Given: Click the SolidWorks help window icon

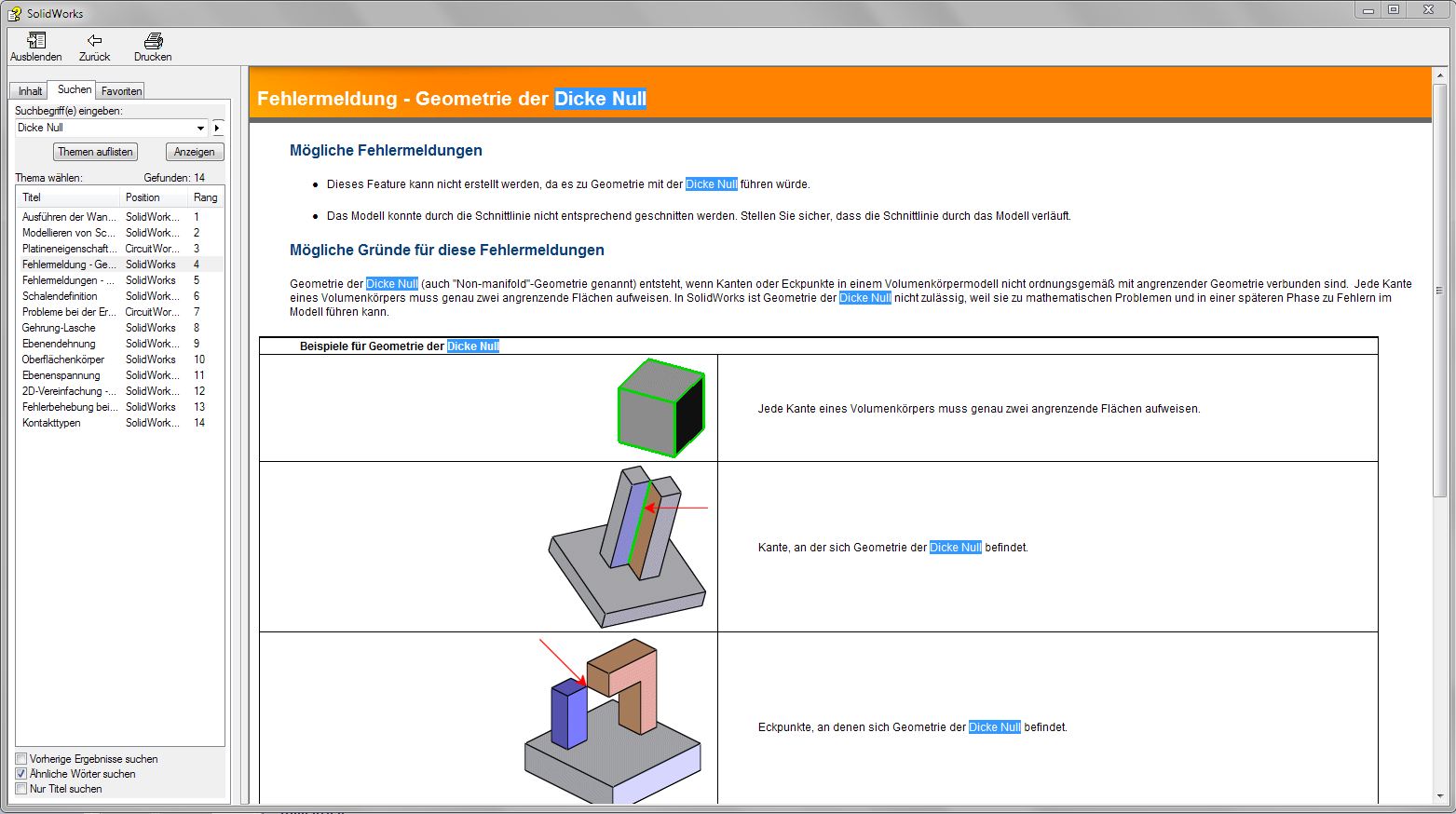Looking at the screenshot, I should (15, 13).
